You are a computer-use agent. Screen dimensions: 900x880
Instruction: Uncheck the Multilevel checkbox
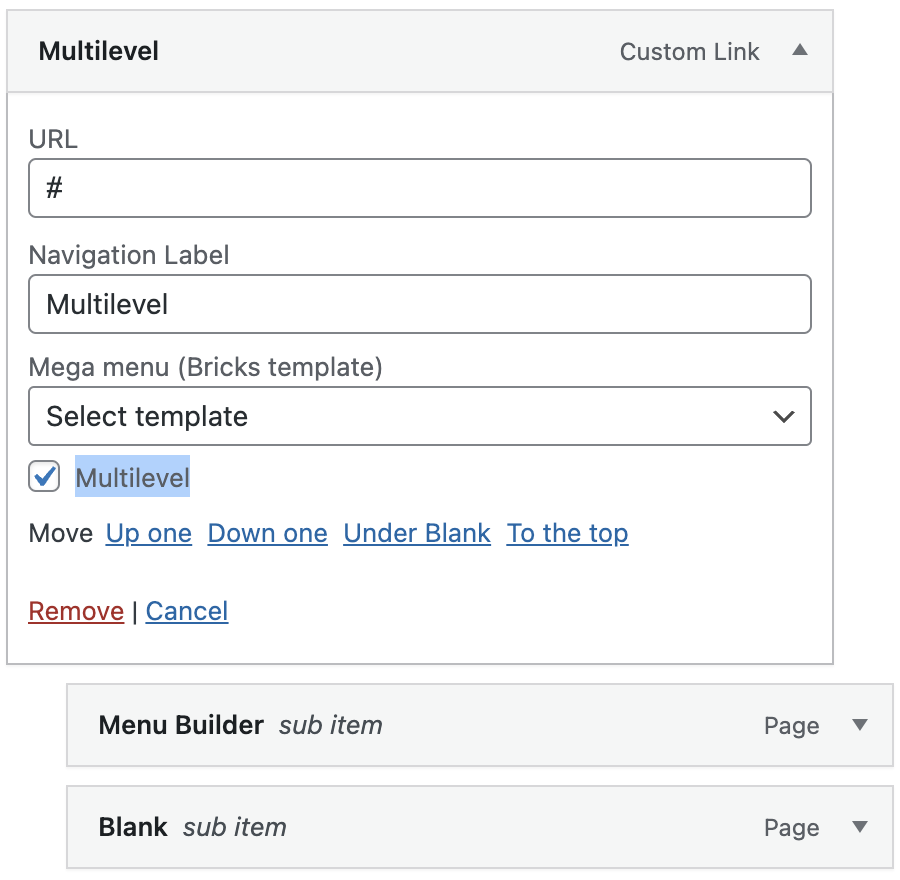point(45,477)
